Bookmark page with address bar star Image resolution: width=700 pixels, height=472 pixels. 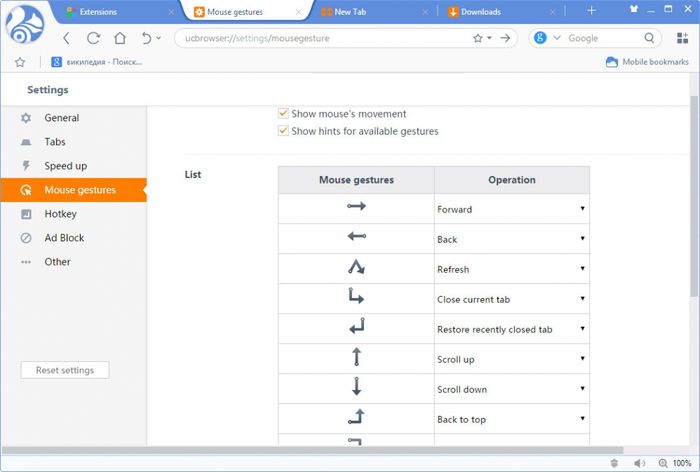pyautogui.click(x=478, y=38)
